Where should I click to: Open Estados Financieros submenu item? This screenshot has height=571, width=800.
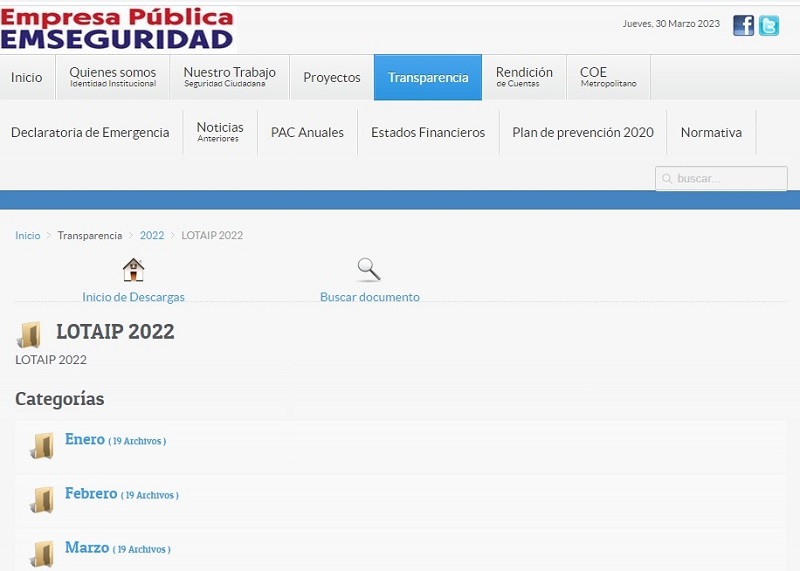point(428,133)
